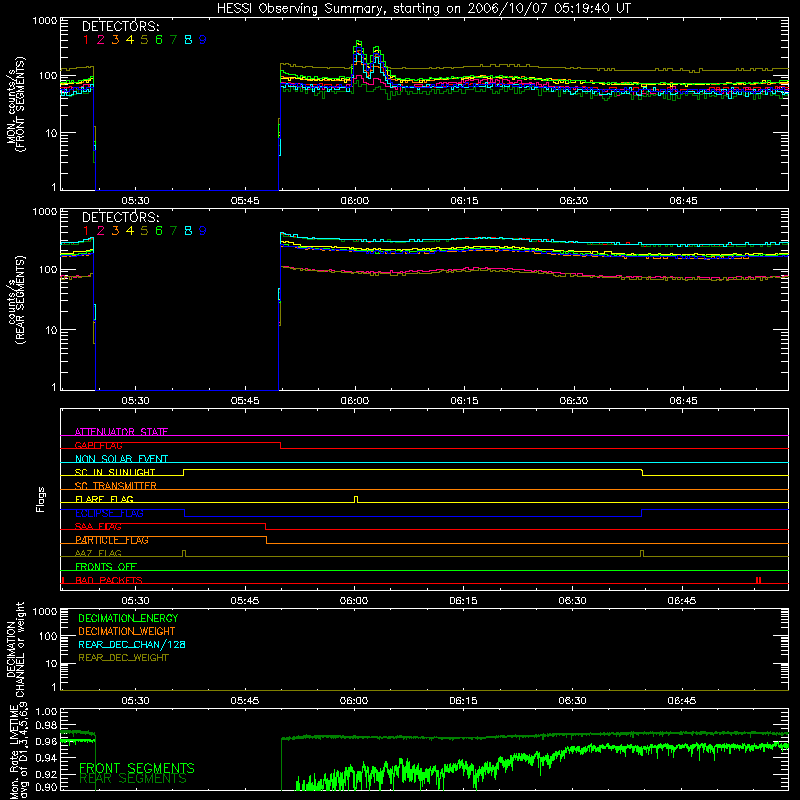Select the REAR_DEC_CHAN/128 legend entry
Image resolution: width=800 pixels, height=800 pixels.
pos(132,644)
